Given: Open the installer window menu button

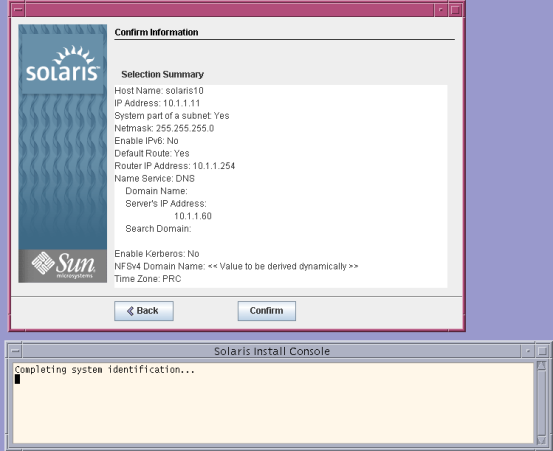Looking at the screenshot, I should (18, 10).
